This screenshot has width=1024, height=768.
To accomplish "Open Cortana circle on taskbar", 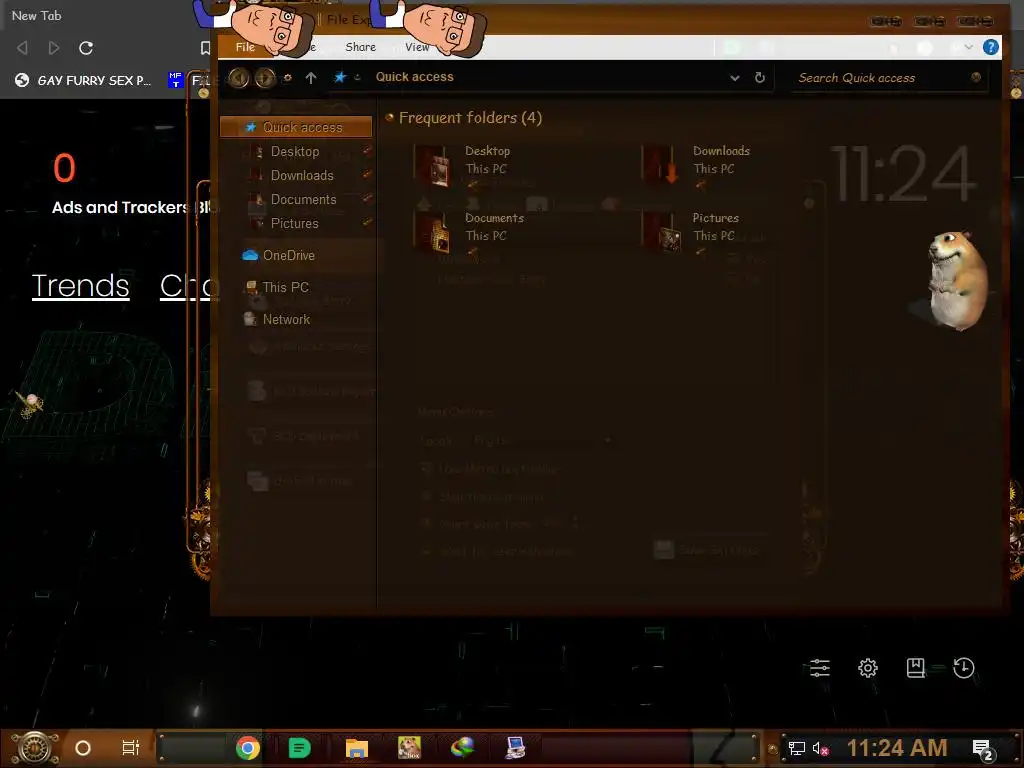I will pyautogui.click(x=83, y=748).
